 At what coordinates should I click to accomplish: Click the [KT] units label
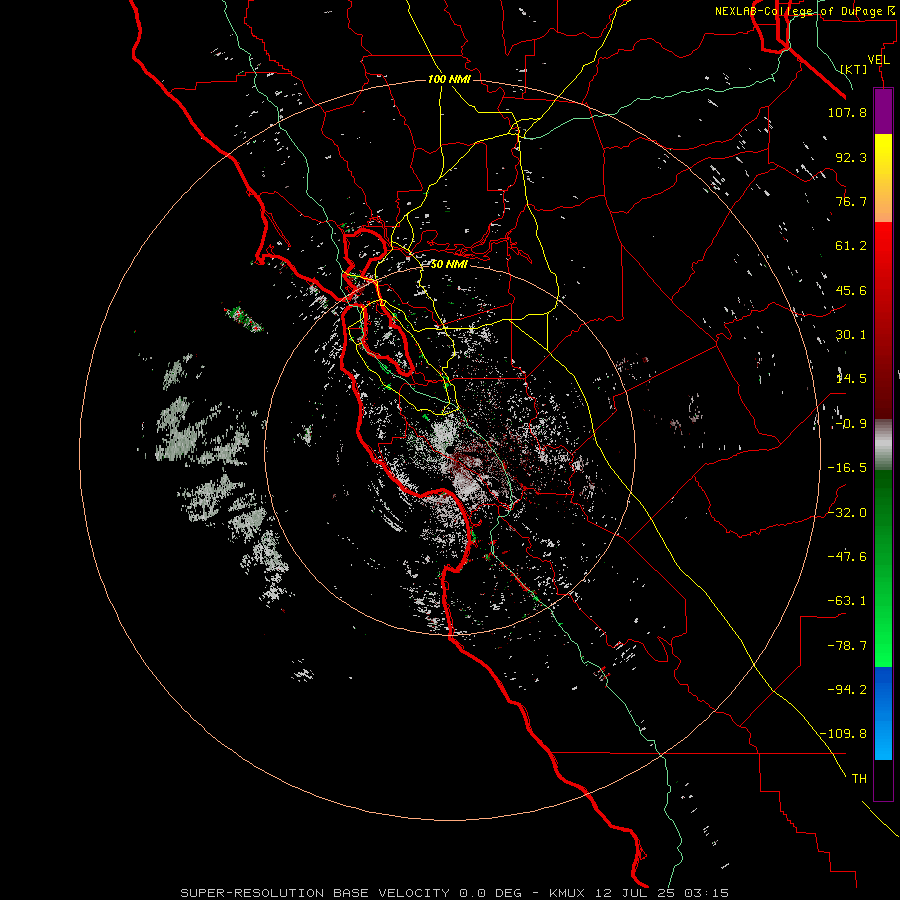[854, 69]
